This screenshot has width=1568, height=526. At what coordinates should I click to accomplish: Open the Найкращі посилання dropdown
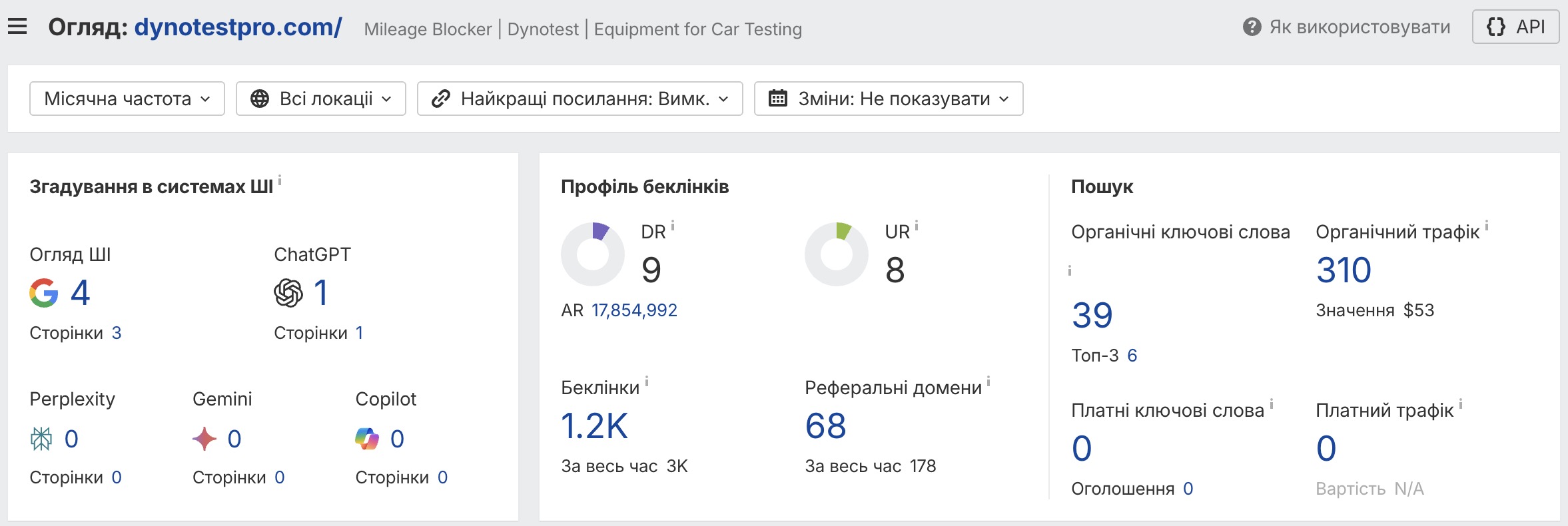pyautogui.click(x=580, y=99)
